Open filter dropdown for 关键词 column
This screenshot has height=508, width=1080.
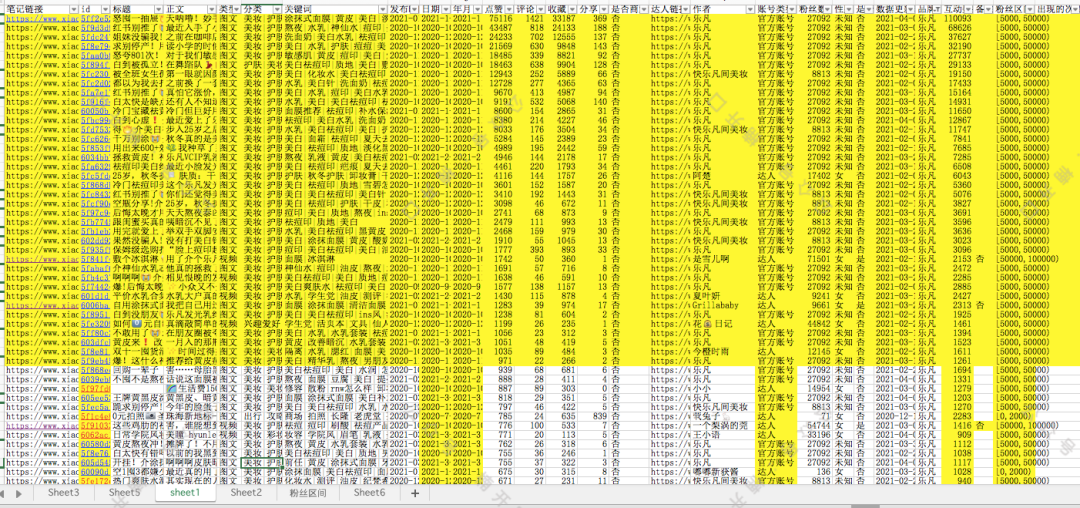[x=382, y=8]
